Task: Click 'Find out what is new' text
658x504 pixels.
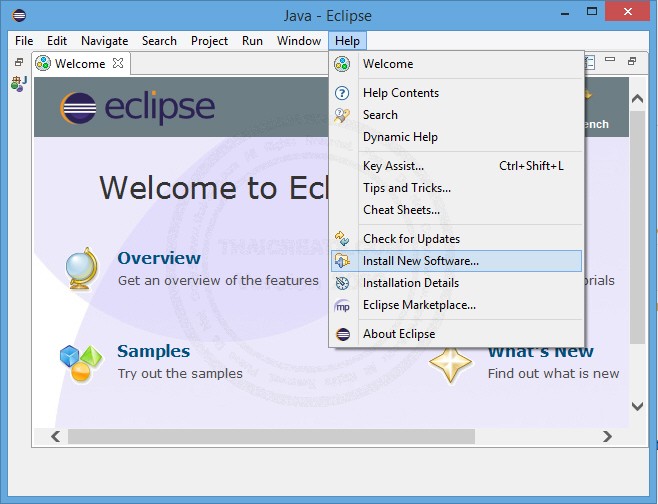Action: pos(554,373)
